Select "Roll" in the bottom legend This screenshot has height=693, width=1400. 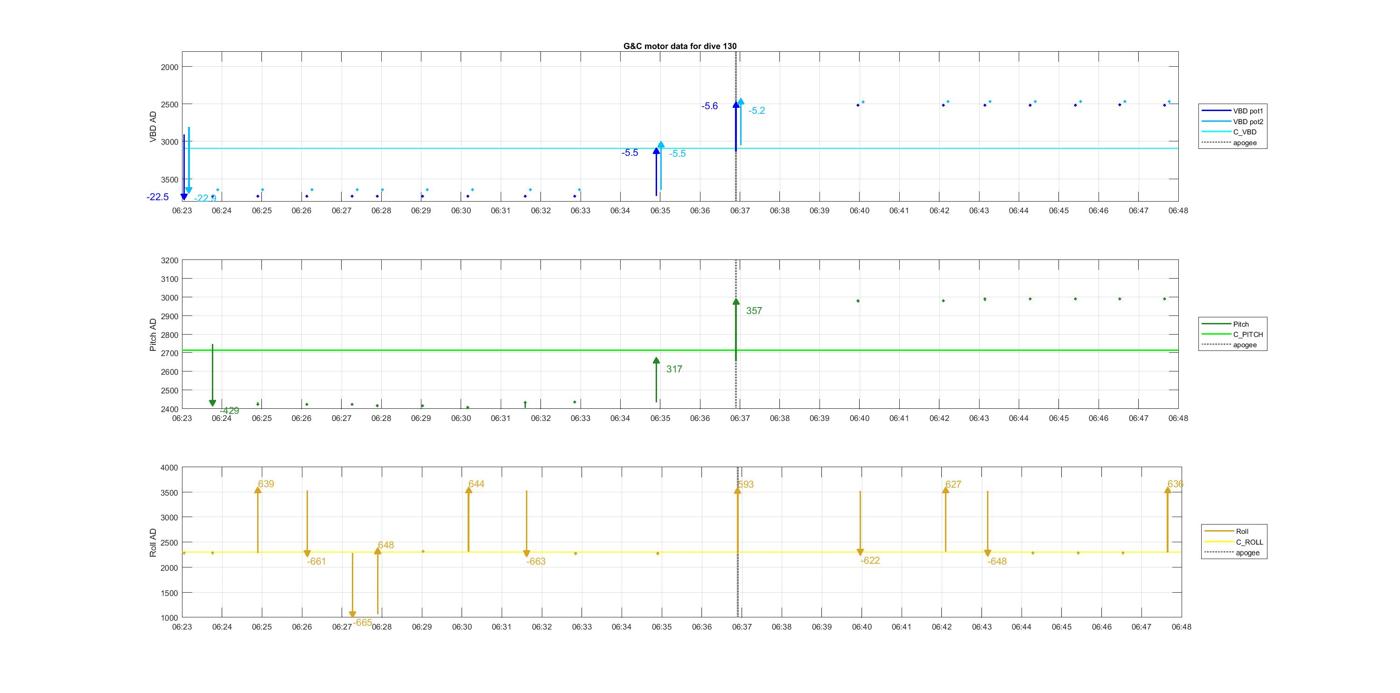click(x=1242, y=531)
